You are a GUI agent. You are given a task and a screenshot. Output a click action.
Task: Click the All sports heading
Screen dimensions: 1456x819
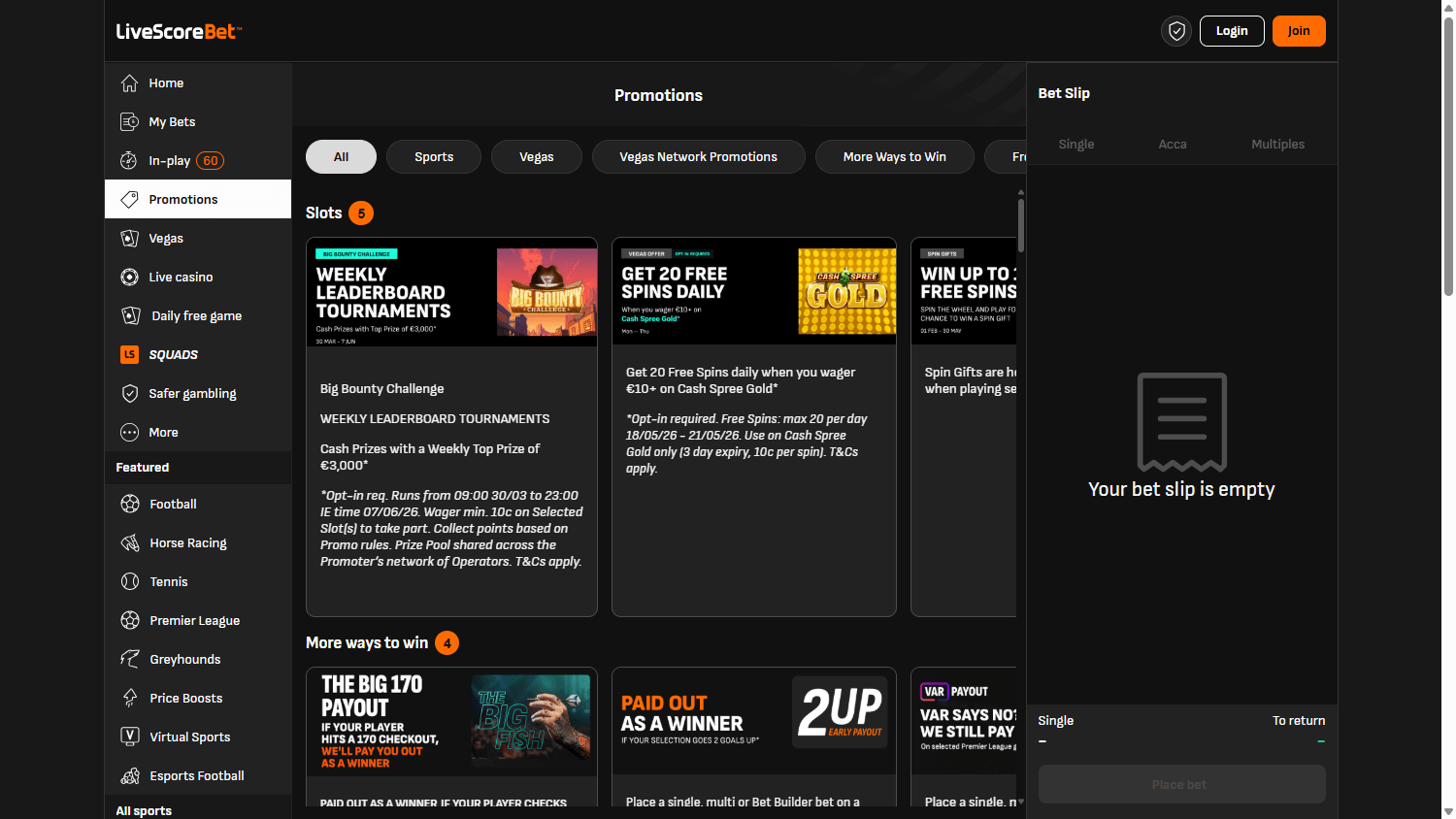pos(144,810)
